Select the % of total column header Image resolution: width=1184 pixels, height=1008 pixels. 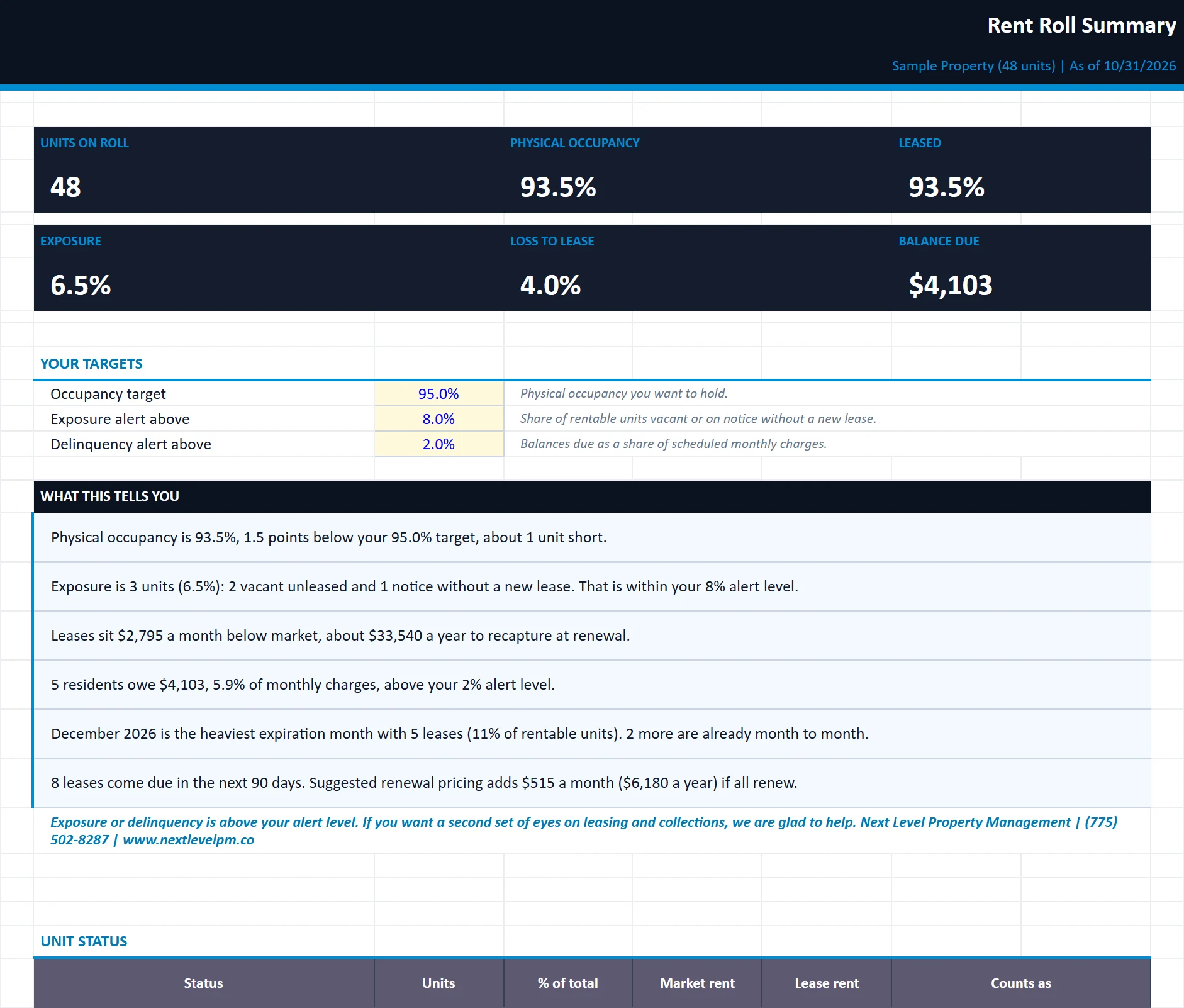567,983
